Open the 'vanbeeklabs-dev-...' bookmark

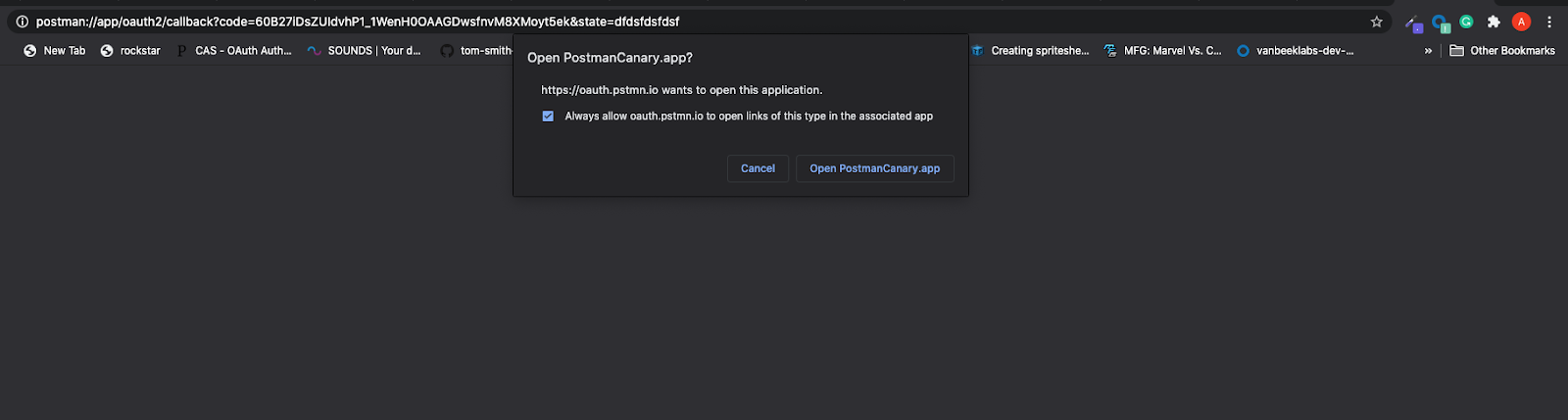coord(1295,51)
